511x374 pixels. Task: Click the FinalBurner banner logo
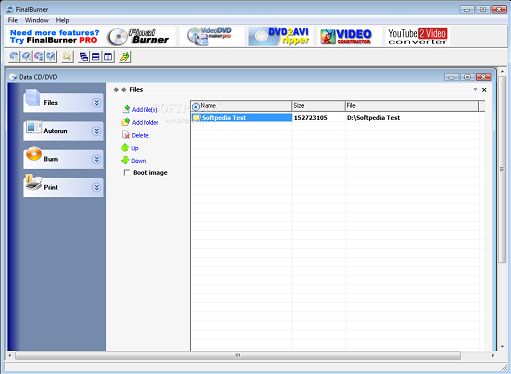(139, 37)
